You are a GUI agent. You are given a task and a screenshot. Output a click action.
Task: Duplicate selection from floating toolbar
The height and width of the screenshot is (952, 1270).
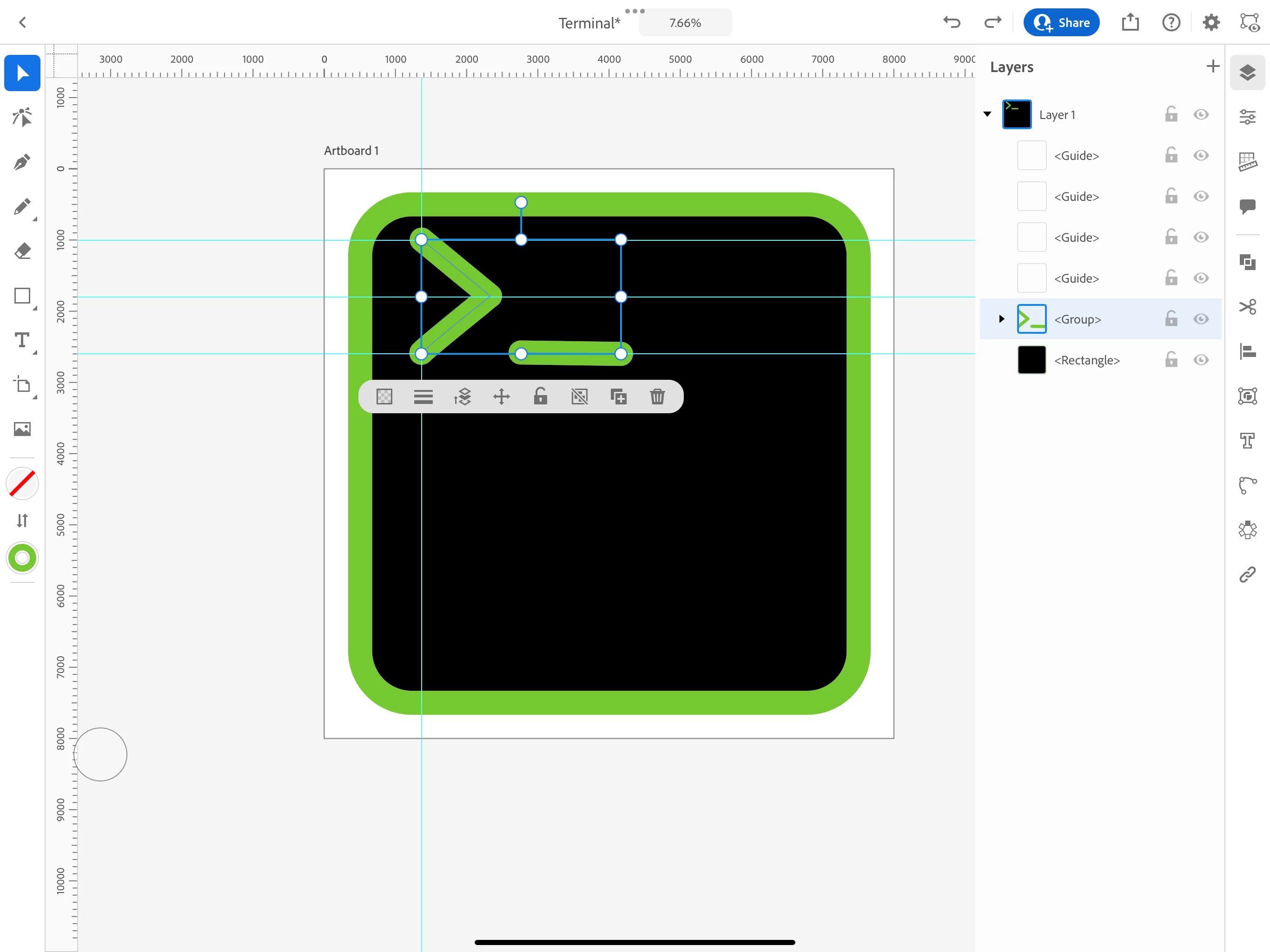click(618, 397)
